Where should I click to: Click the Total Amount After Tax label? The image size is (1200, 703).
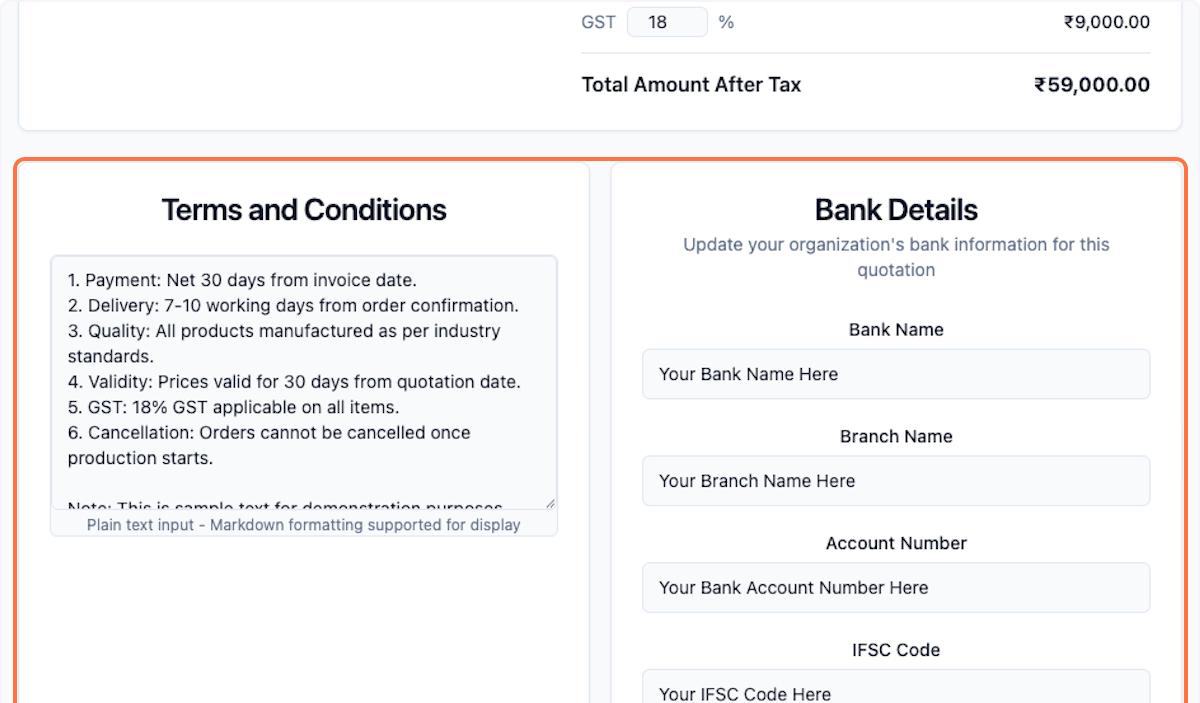[x=691, y=84]
